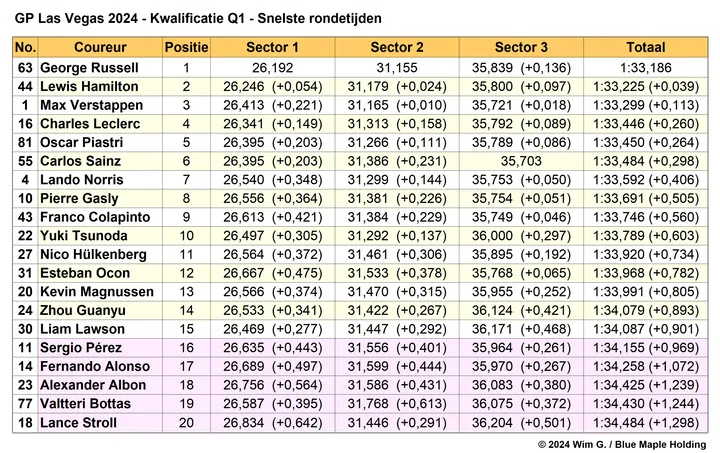Screen dimensions: 720x453
Task: Select Lewis Hamilton's total time cell
Action: click(645, 87)
